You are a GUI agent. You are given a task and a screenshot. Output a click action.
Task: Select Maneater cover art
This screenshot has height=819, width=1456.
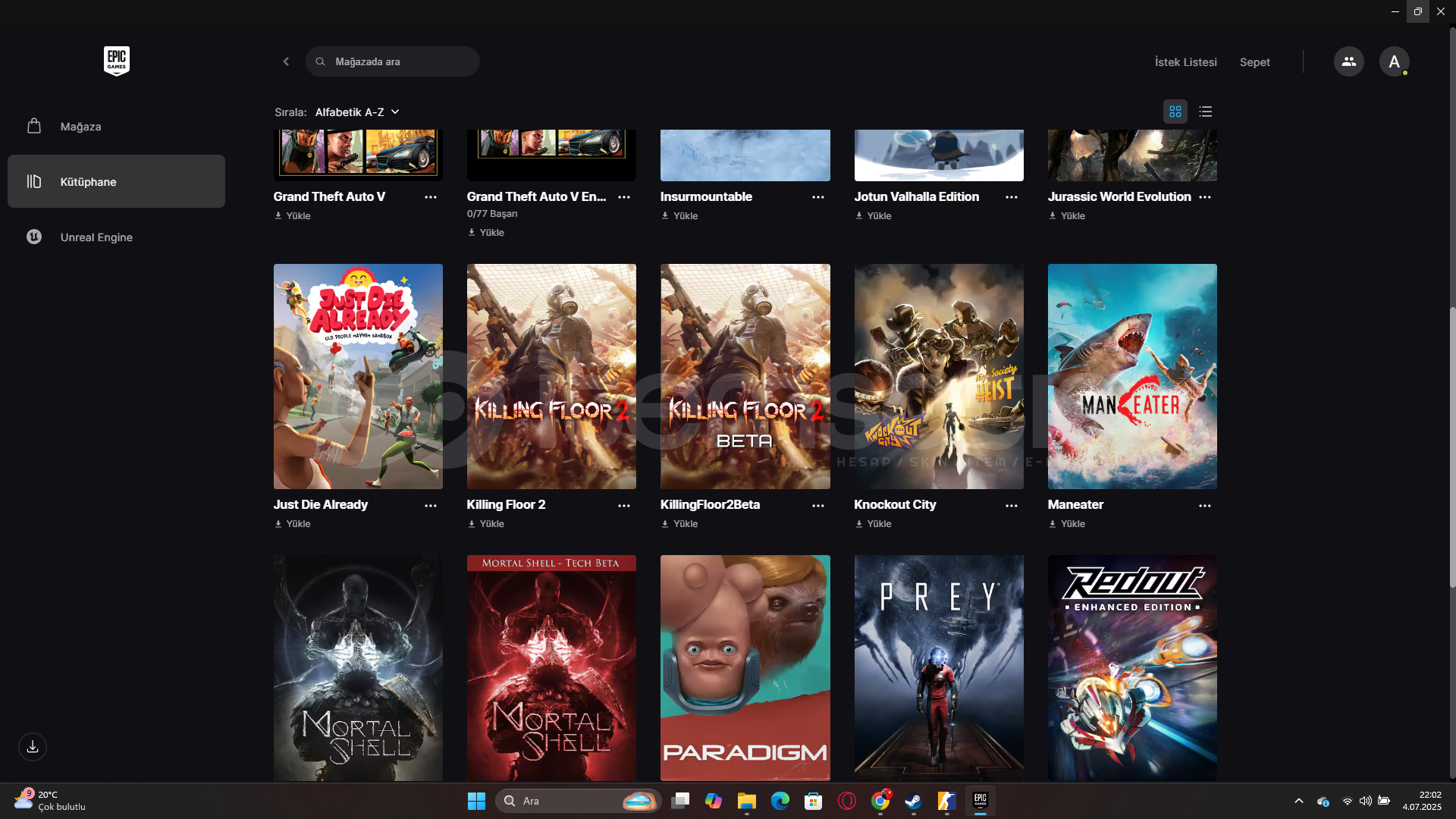coord(1132,376)
